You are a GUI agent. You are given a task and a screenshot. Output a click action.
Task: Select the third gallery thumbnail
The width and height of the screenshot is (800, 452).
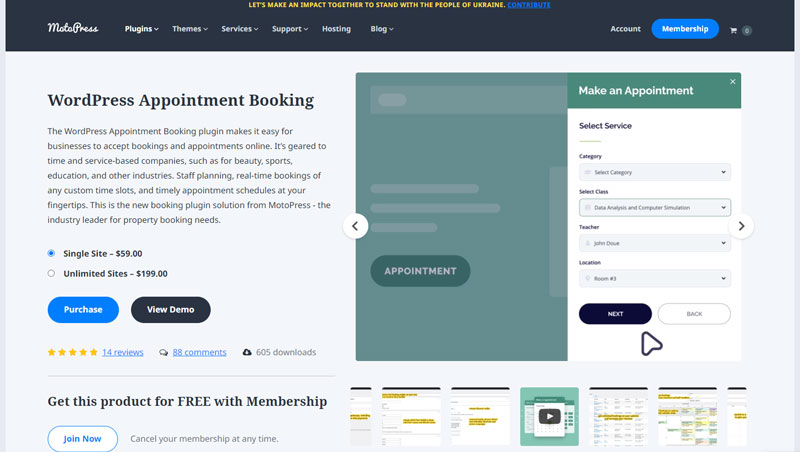[x=480, y=416]
